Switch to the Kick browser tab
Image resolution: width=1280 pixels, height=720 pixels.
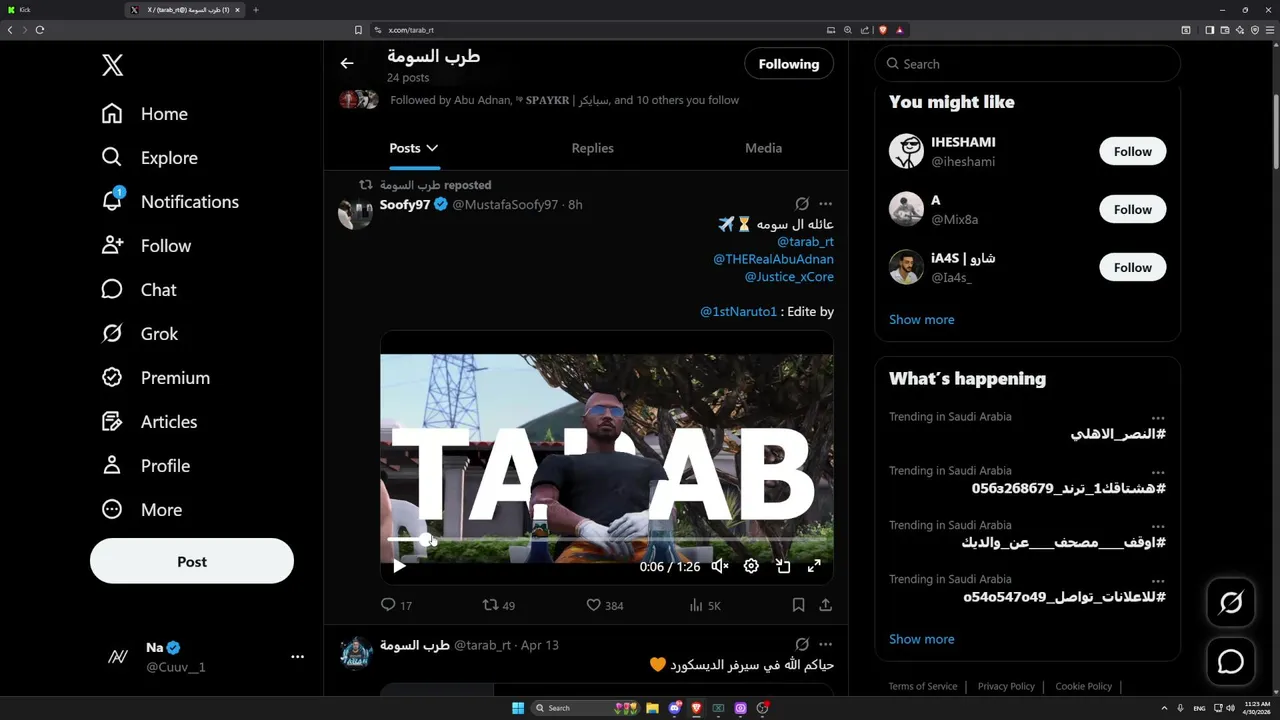(x=60, y=10)
